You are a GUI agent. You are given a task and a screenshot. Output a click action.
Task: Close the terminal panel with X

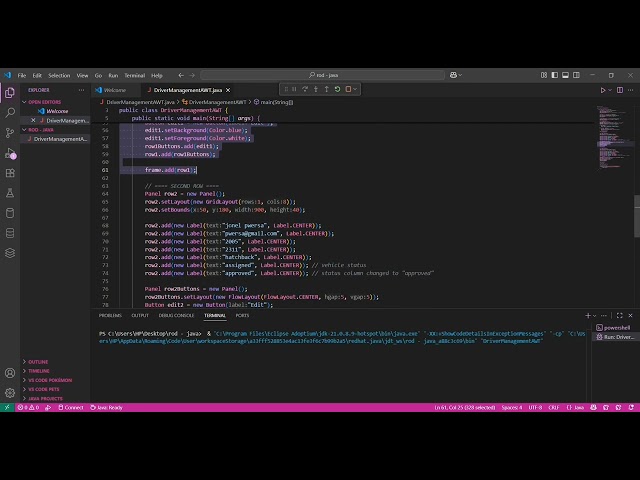coord(631,316)
